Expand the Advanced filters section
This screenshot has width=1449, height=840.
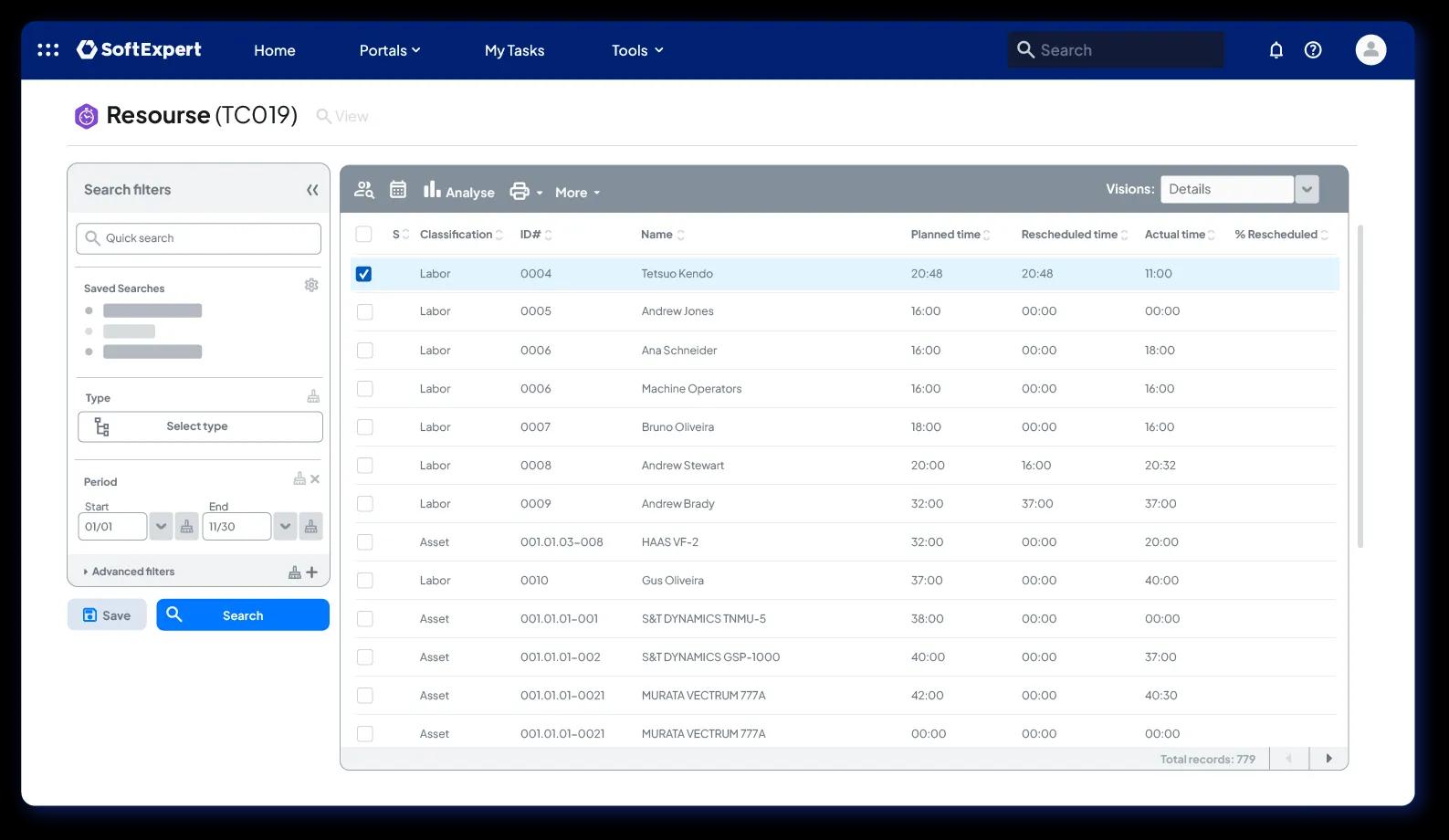tap(129, 572)
